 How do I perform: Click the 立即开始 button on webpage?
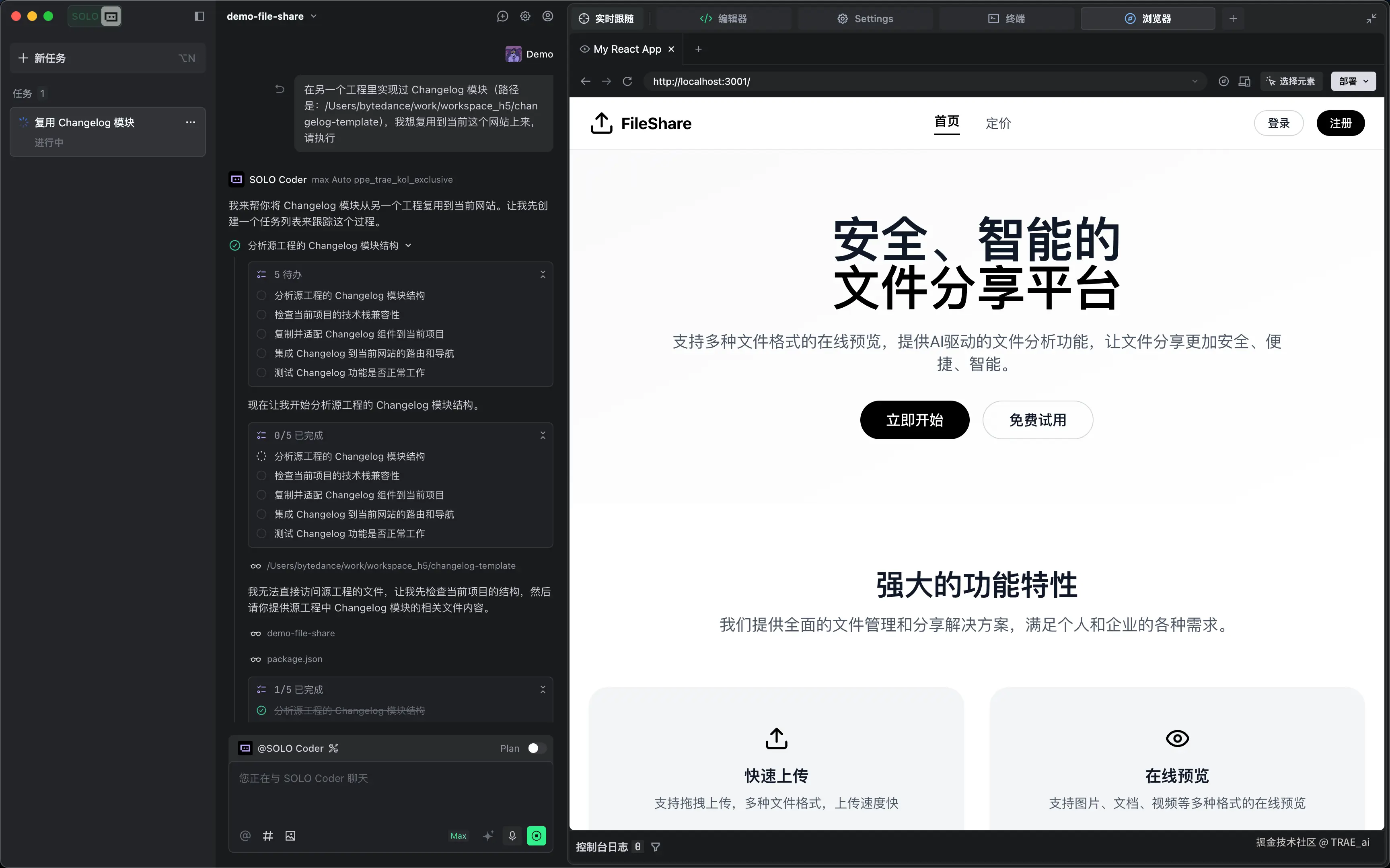(x=914, y=420)
